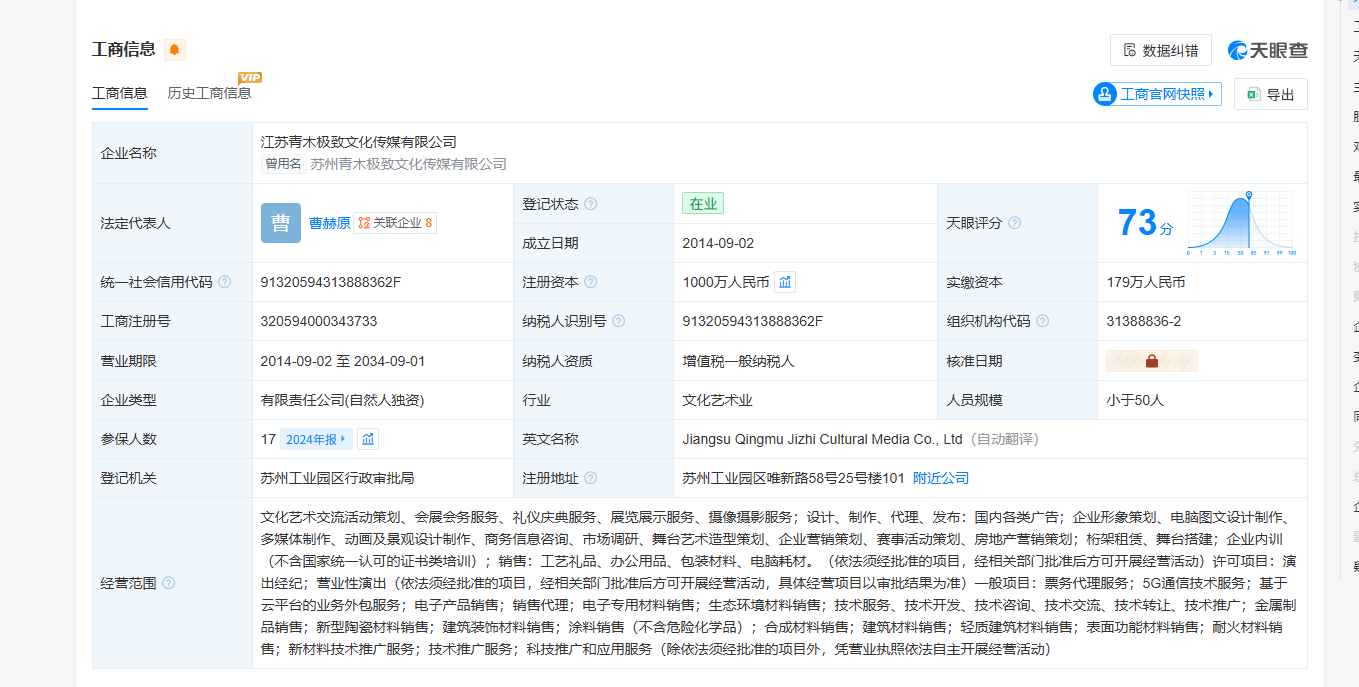This screenshot has width=1359, height=687.
Task: Click help icon next to 登记状态
Action: point(591,204)
